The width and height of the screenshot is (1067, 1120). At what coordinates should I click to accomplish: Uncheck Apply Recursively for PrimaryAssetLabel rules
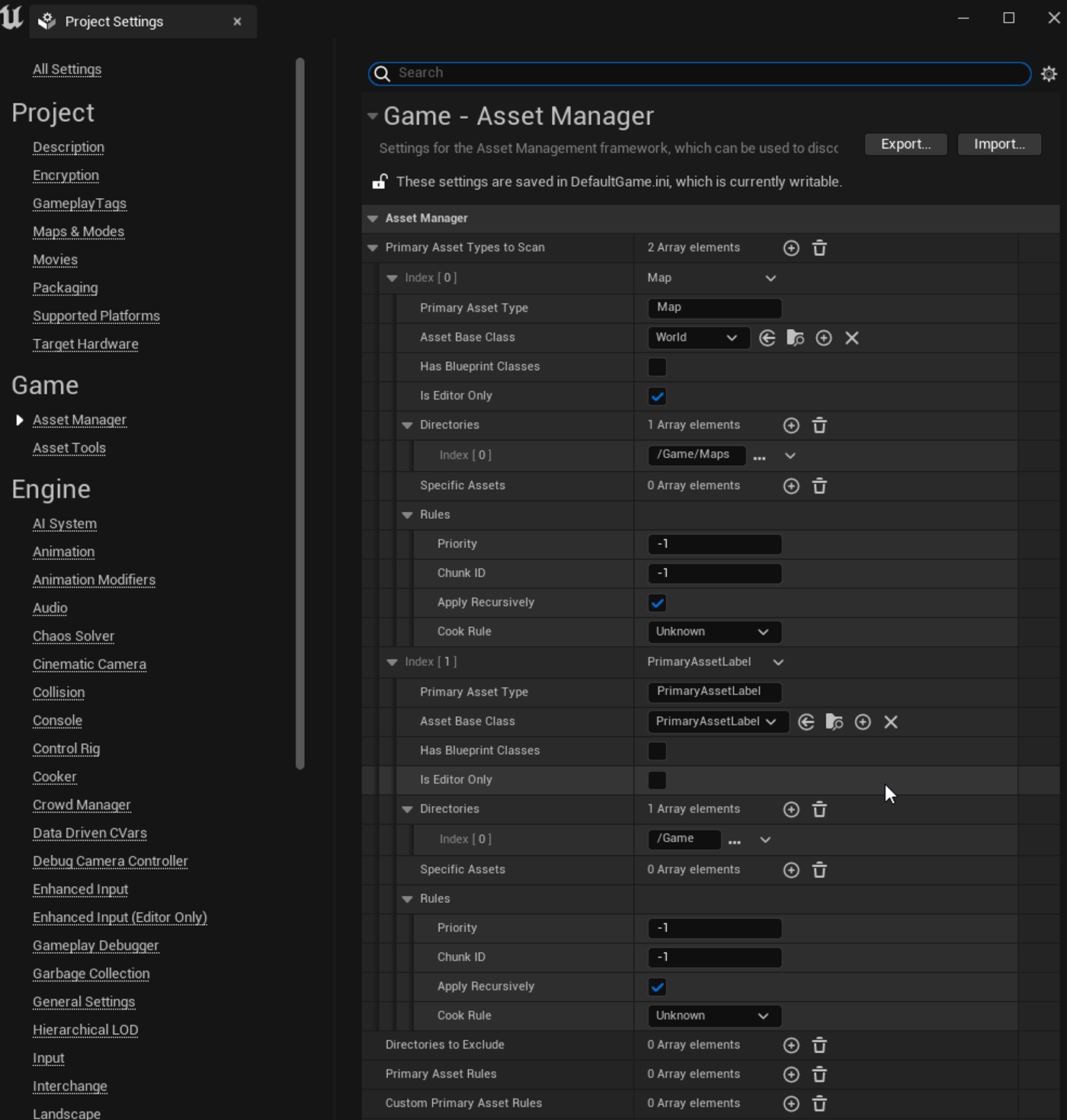[657, 987]
